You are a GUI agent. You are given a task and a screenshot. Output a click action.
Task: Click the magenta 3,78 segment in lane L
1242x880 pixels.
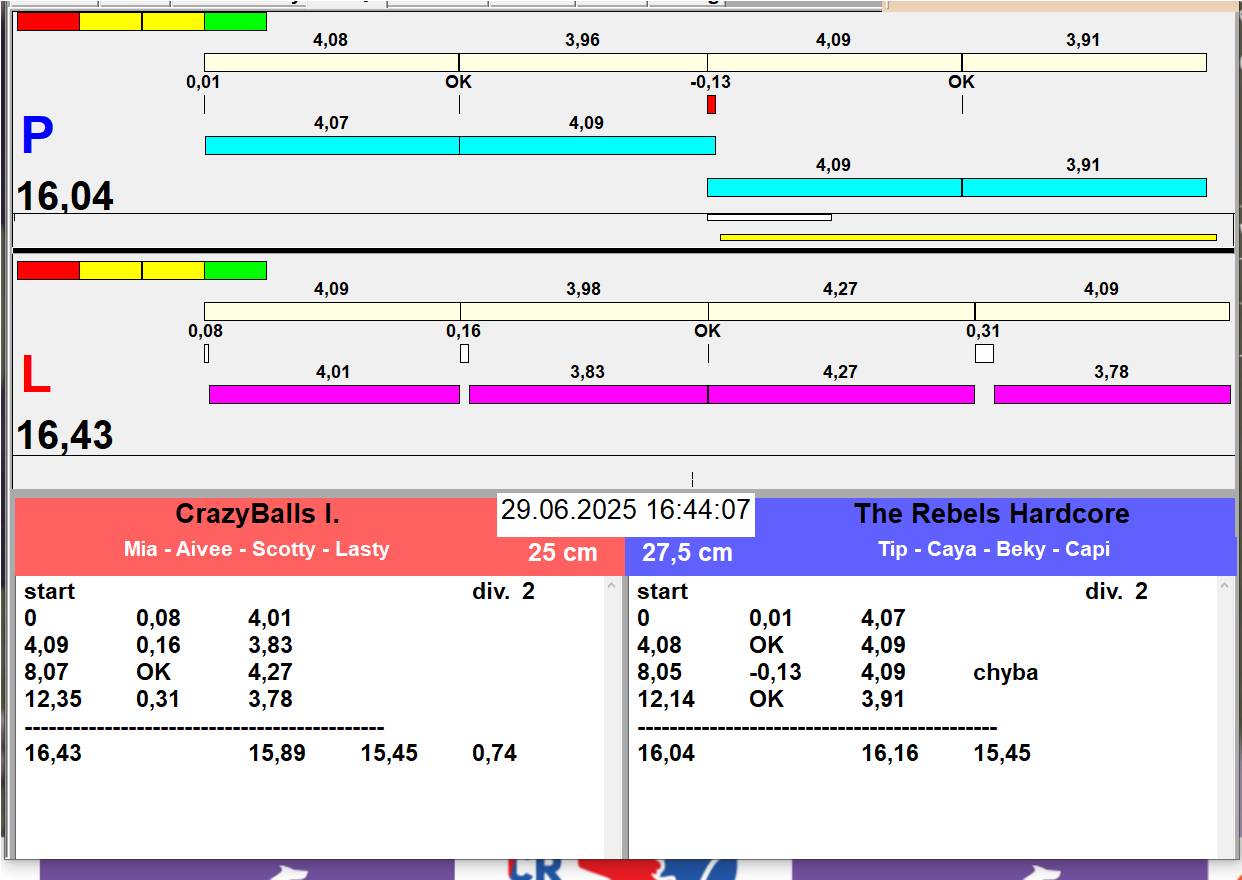point(1111,394)
